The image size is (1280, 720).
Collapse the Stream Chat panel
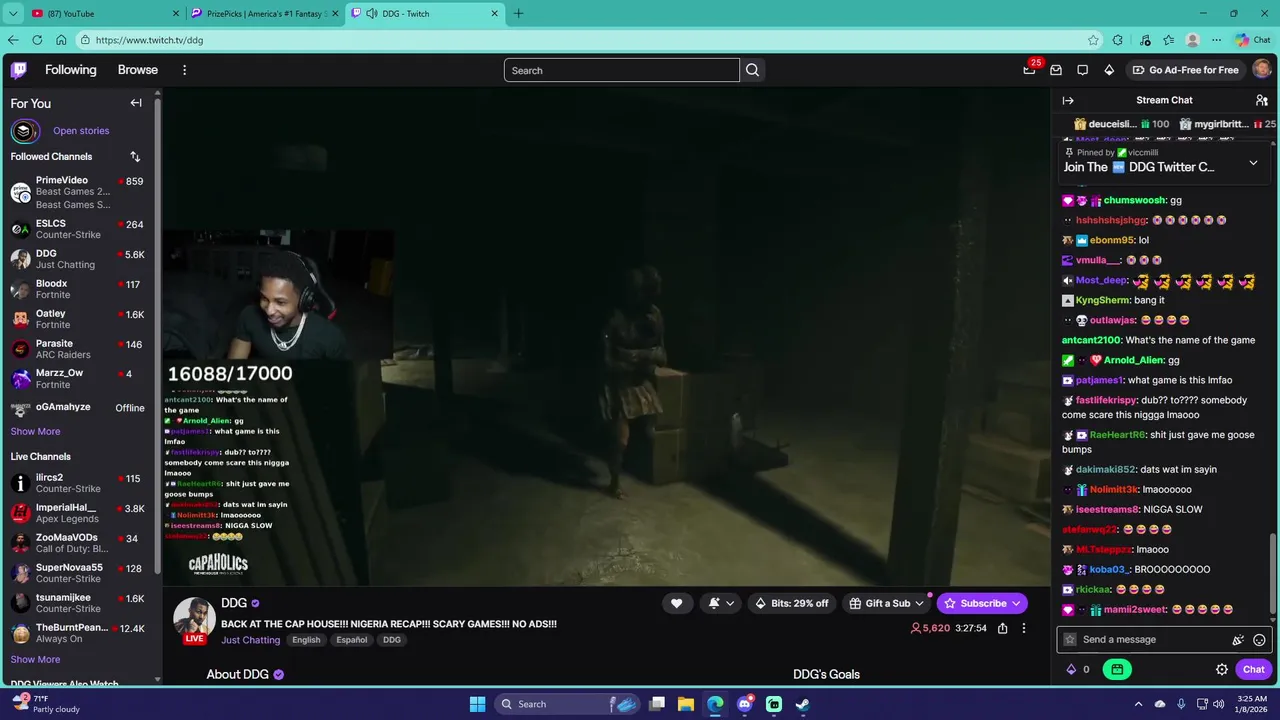[x=1068, y=100]
